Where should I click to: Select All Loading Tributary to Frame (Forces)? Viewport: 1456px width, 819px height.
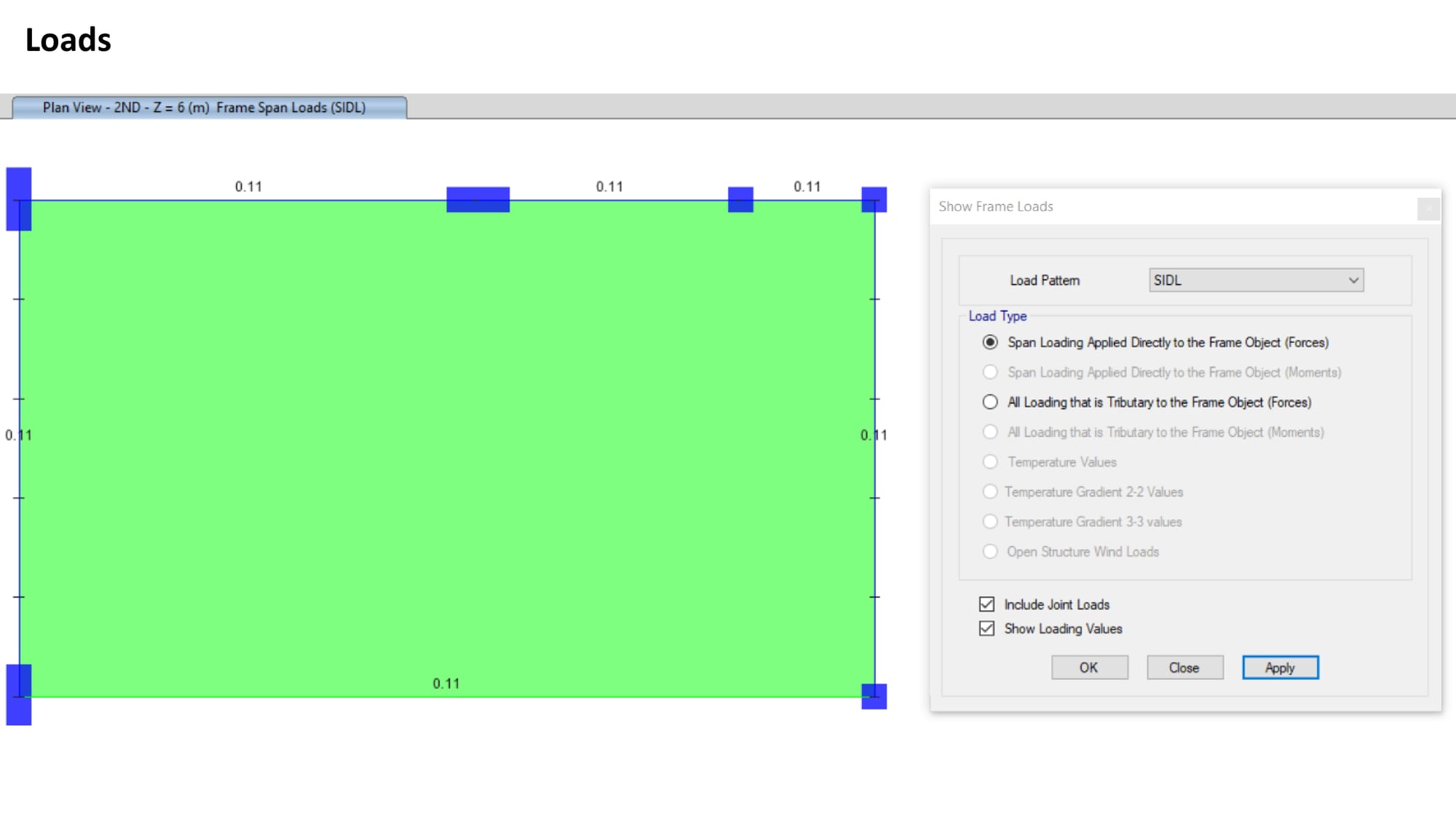990,402
